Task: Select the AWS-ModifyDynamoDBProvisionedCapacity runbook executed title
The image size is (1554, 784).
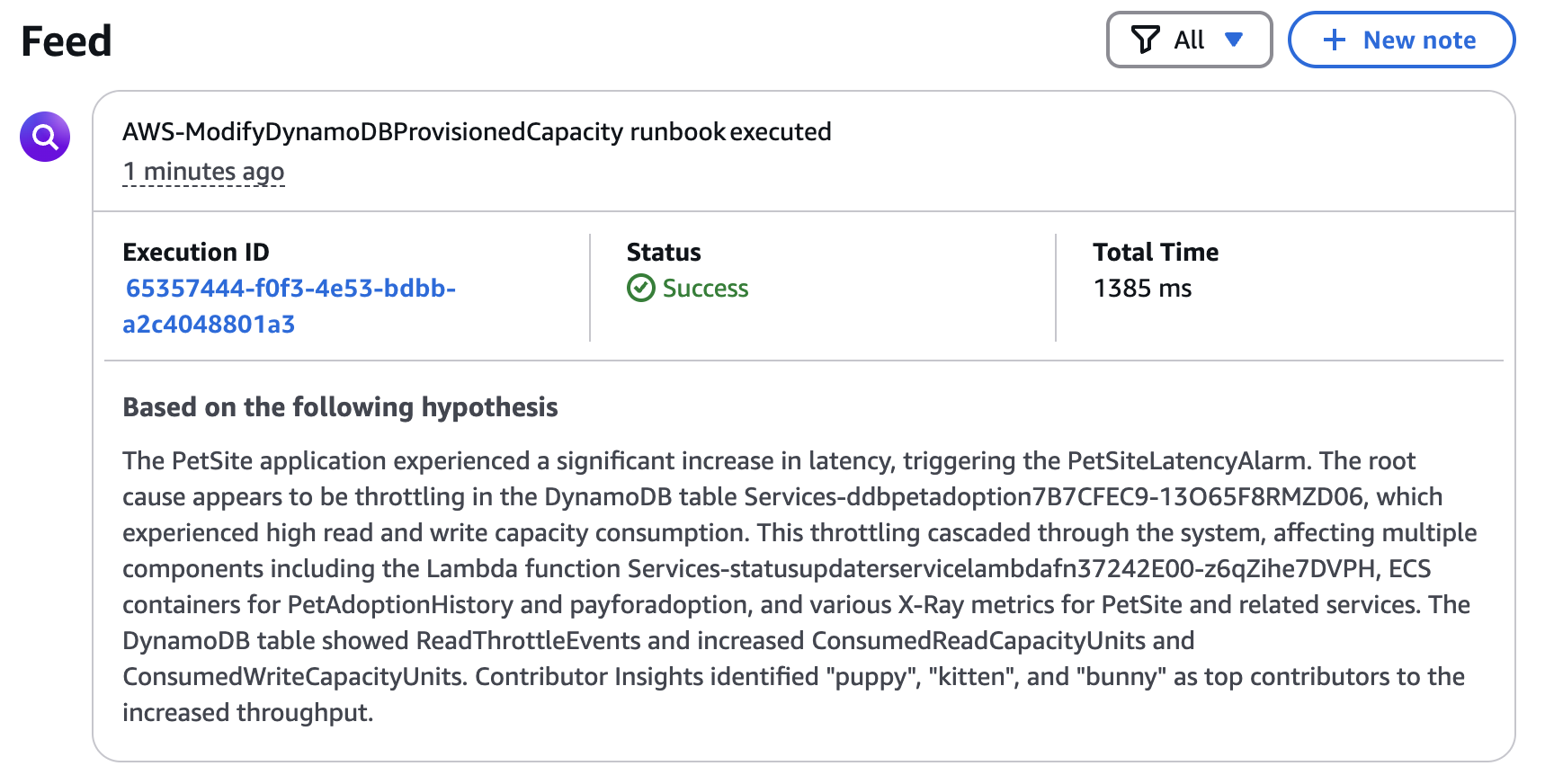Action: tap(477, 131)
